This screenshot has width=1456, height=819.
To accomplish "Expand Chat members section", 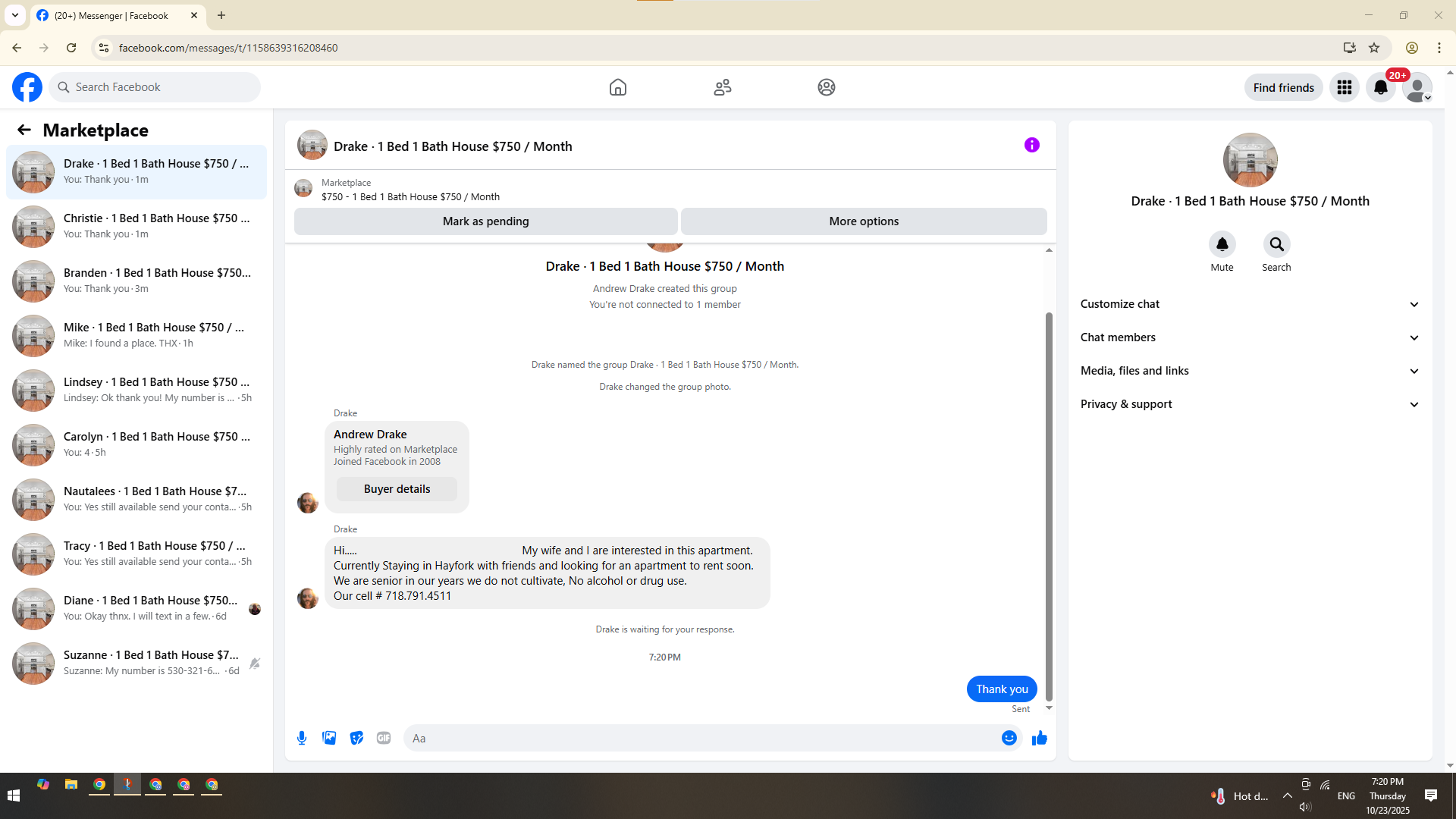I will point(1250,337).
